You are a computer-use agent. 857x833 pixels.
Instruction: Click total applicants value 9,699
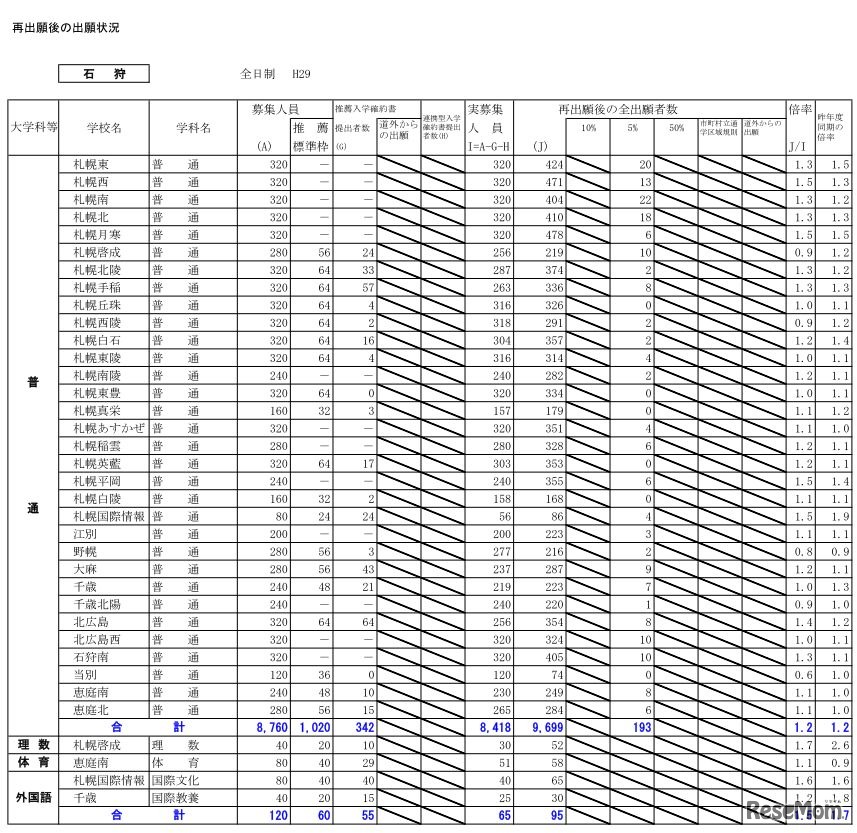(548, 728)
